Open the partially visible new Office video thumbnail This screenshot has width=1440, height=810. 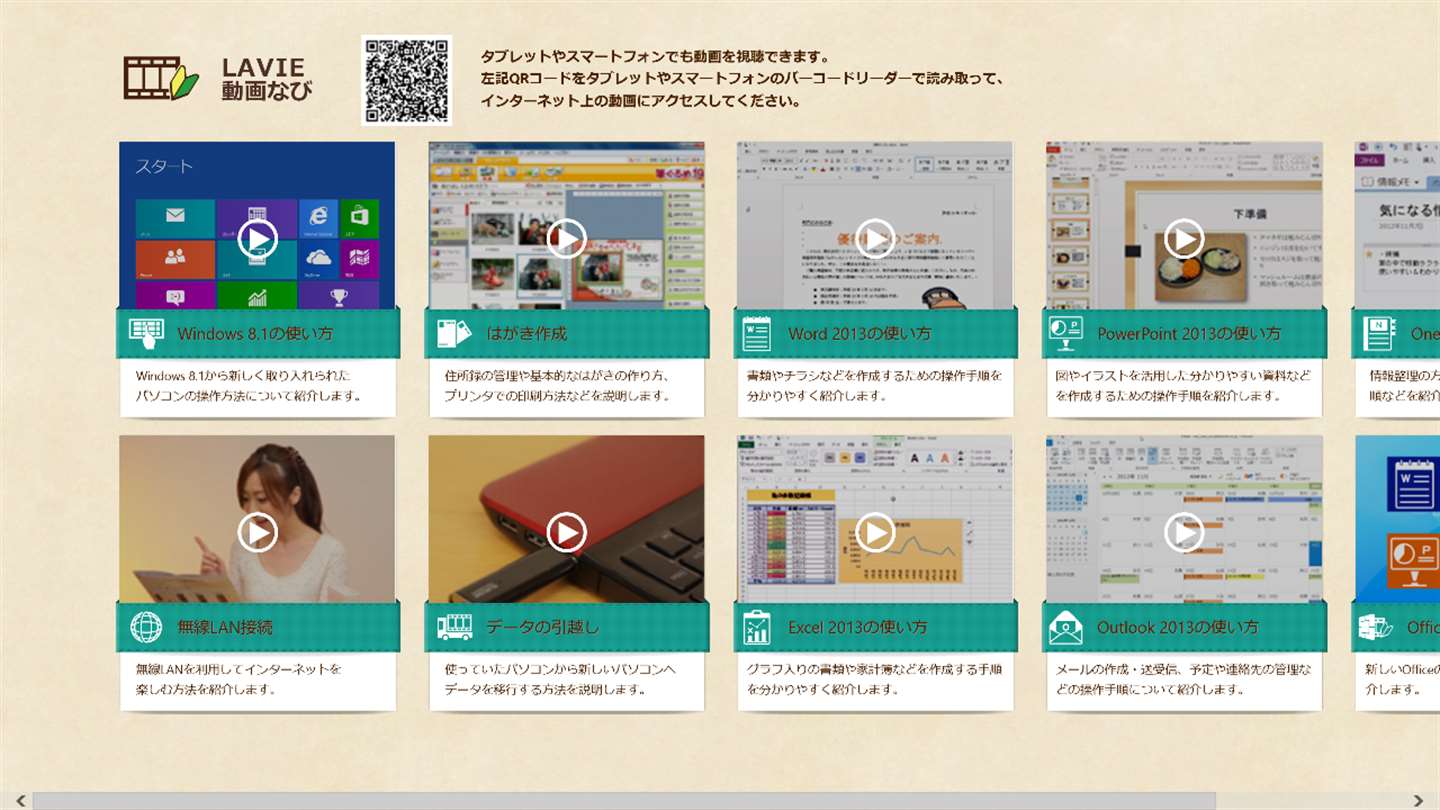[1398, 518]
